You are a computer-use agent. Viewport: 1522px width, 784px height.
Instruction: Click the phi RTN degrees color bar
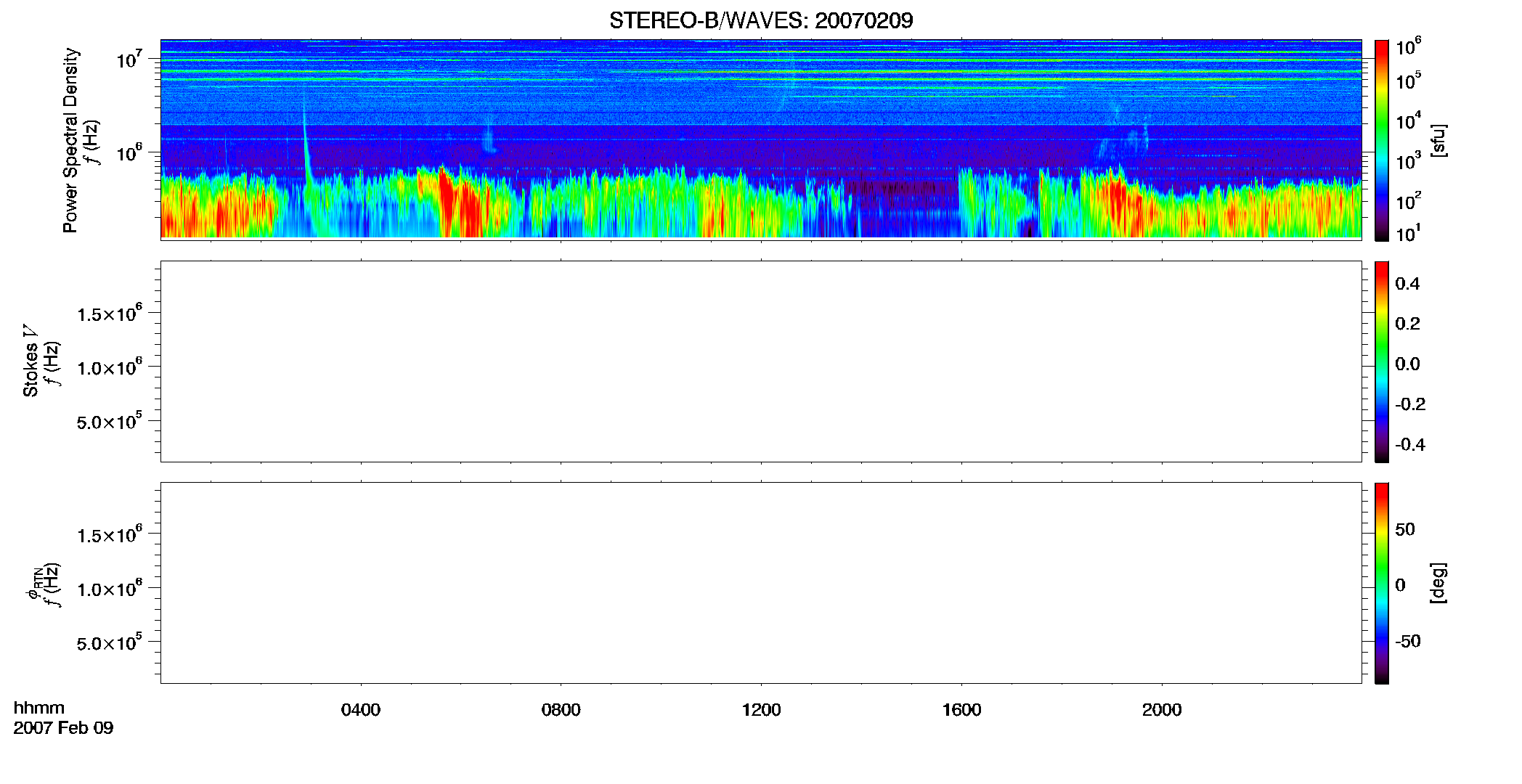click(1382, 583)
